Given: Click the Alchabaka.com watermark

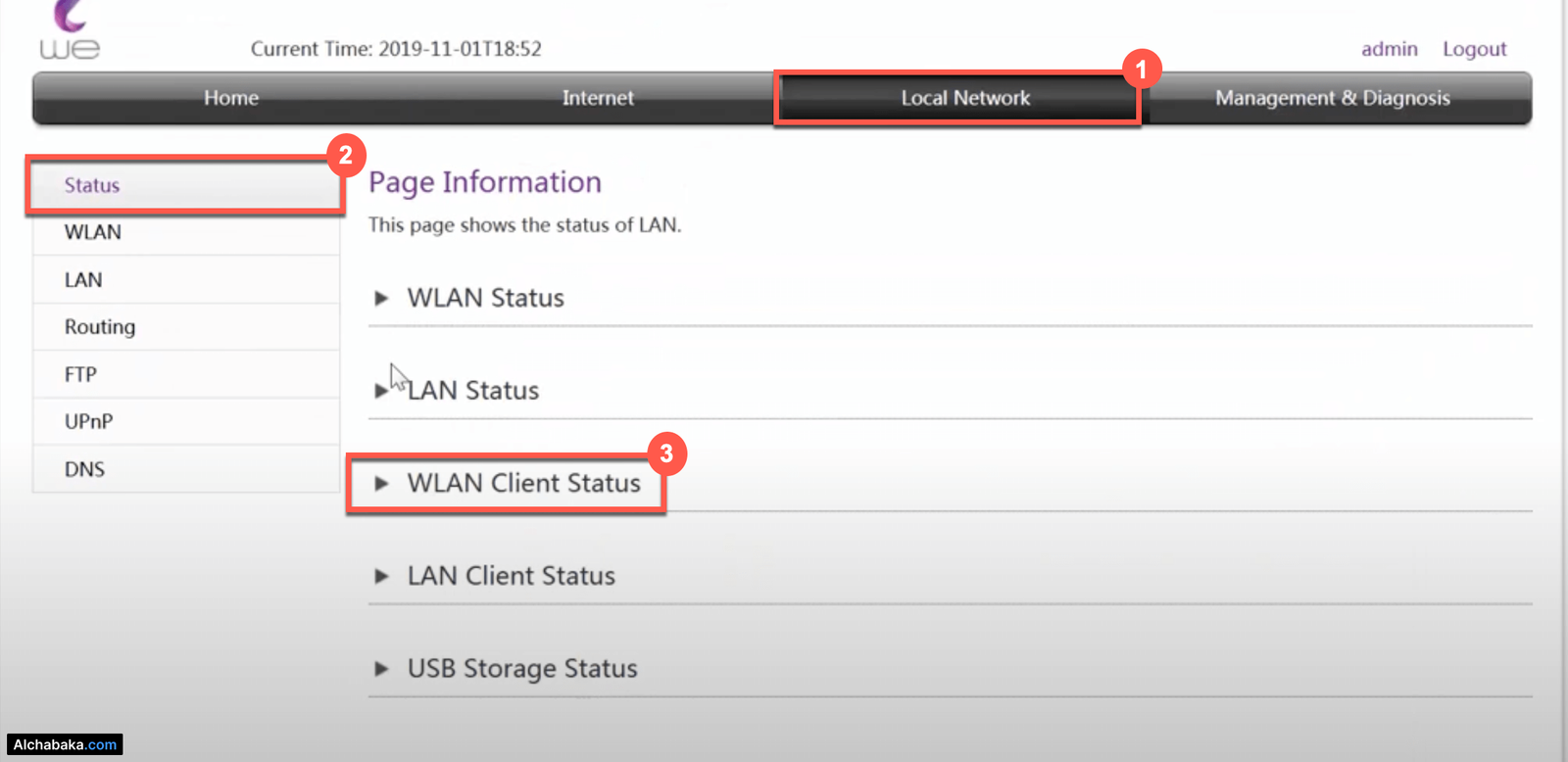Looking at the screenshot, I should 65,745.
